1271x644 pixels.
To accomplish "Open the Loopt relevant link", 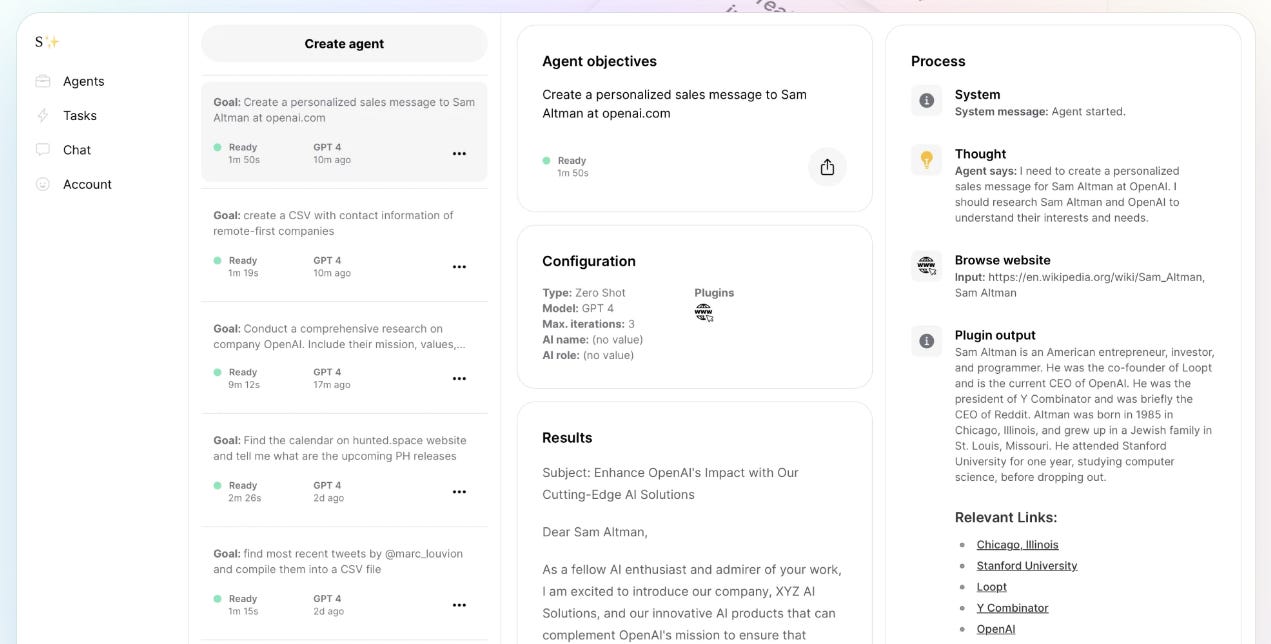I will point(992,587).
